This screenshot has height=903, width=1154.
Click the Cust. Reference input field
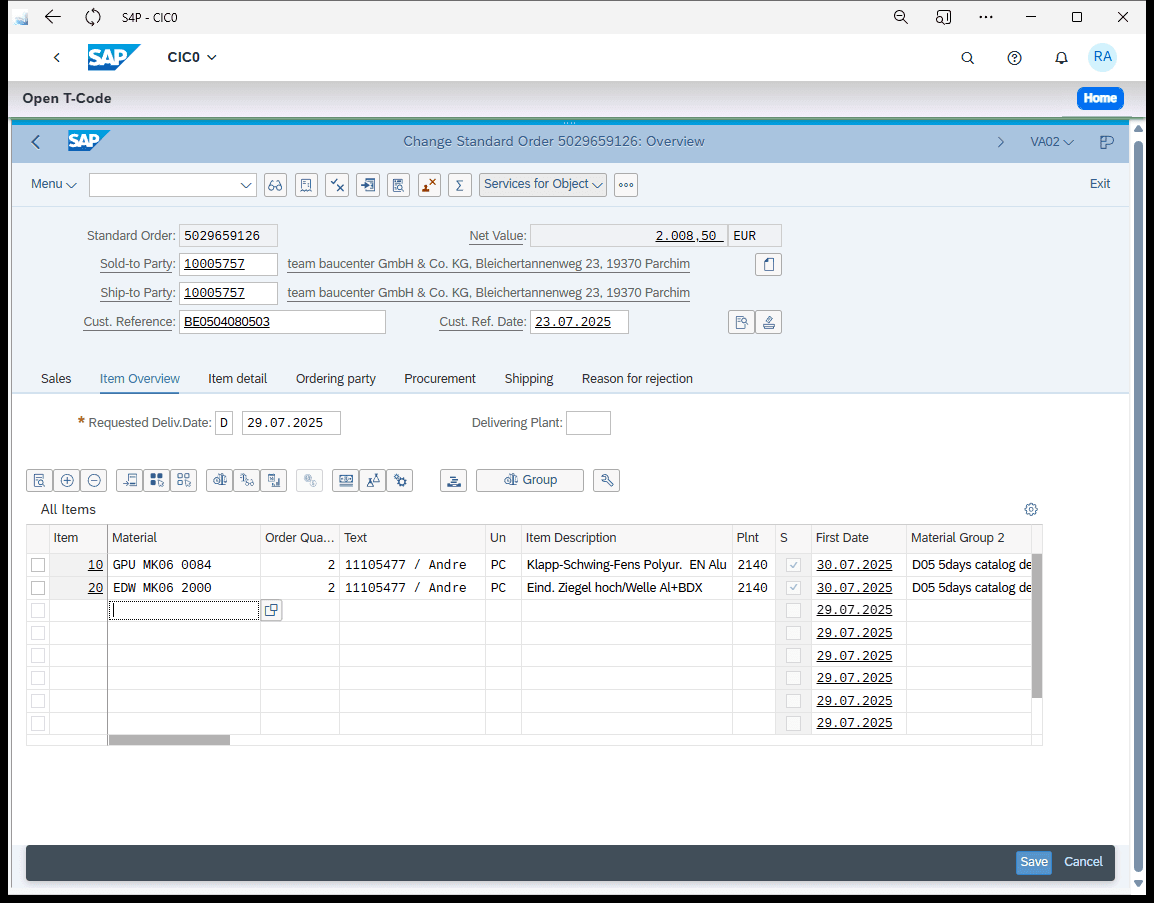pyautogui.click(x=283, y=322)
